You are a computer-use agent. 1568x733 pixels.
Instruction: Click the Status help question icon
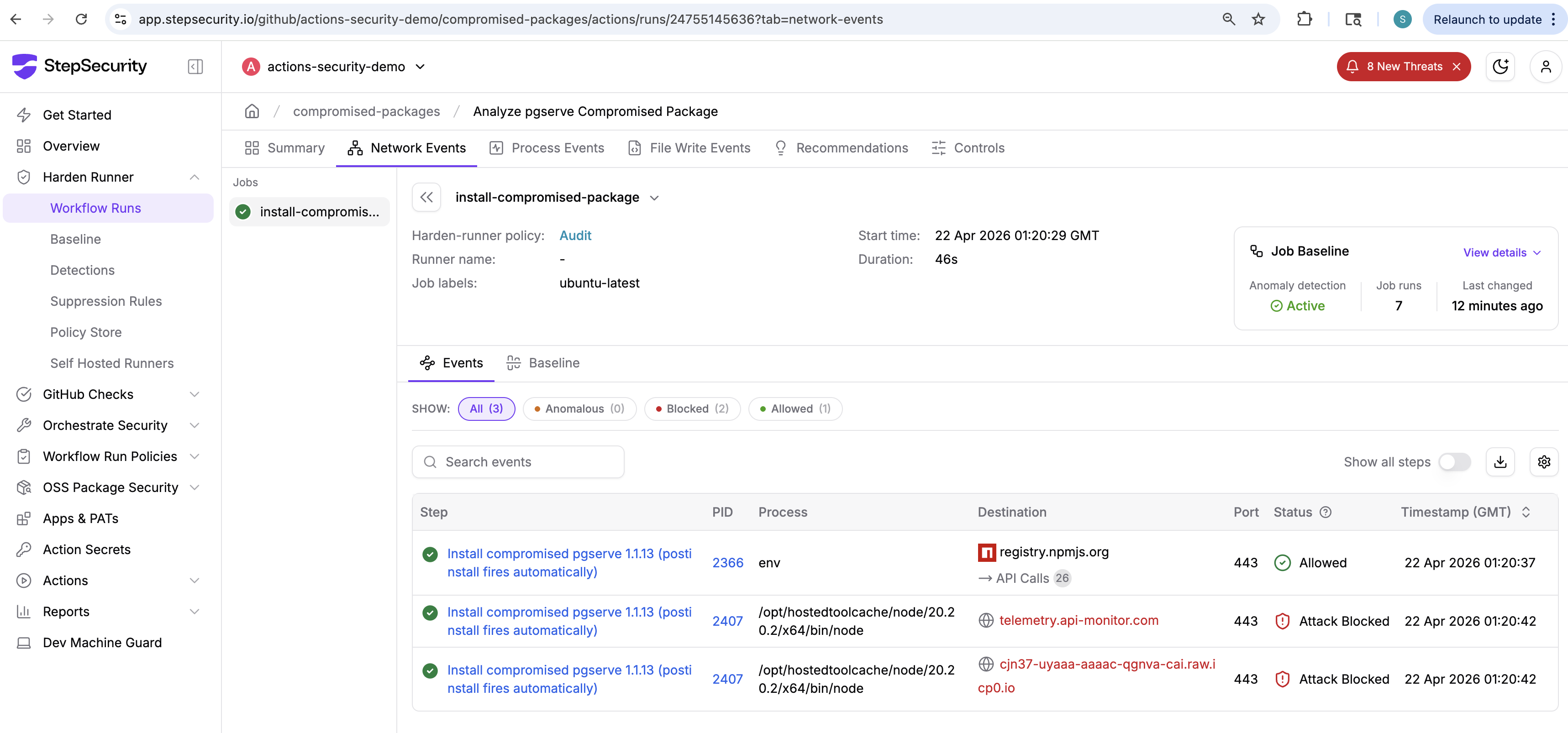coord(1325,512)
